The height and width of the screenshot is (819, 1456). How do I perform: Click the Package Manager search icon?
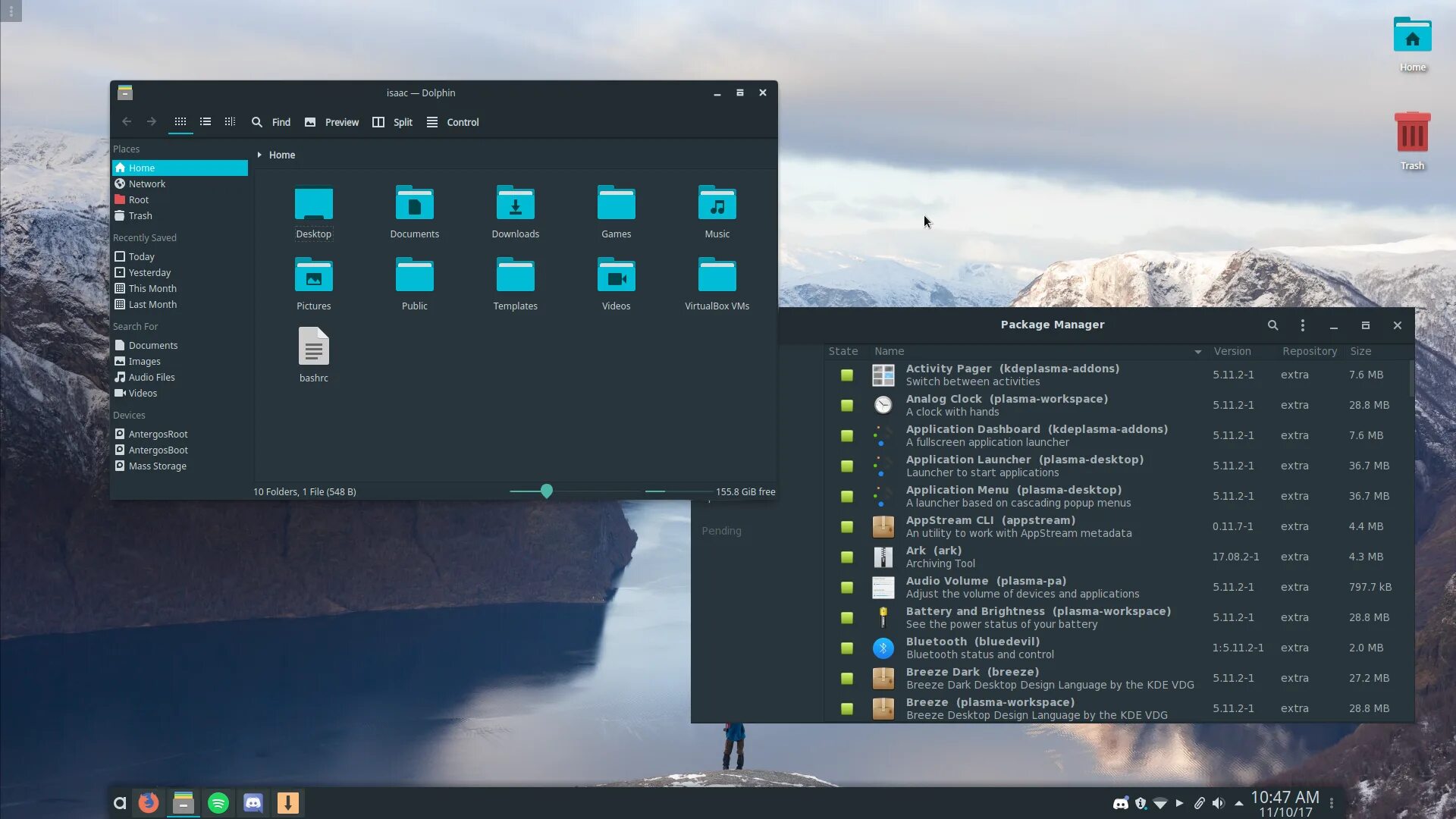point(1272,325)
